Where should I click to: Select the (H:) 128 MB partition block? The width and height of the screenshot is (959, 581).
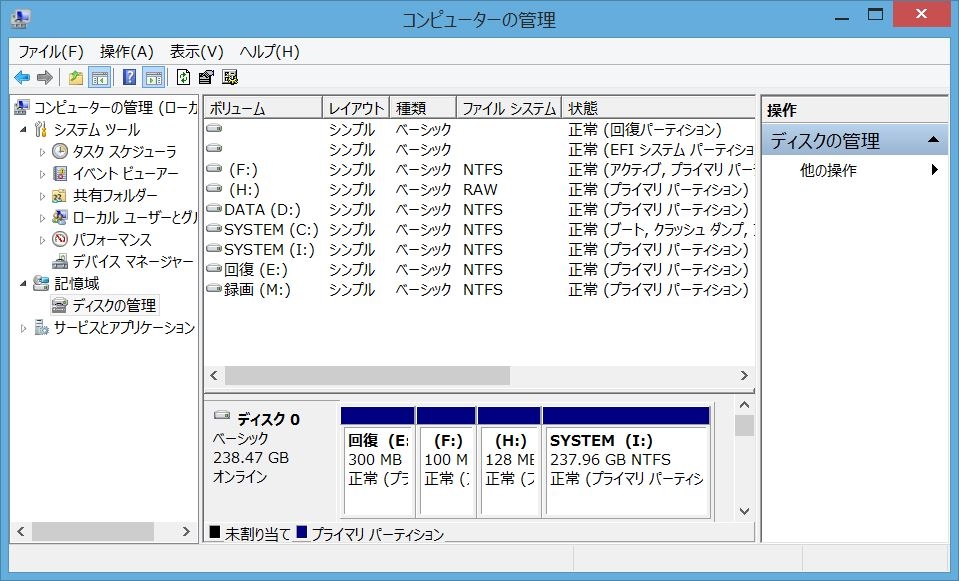coord(509,462)
